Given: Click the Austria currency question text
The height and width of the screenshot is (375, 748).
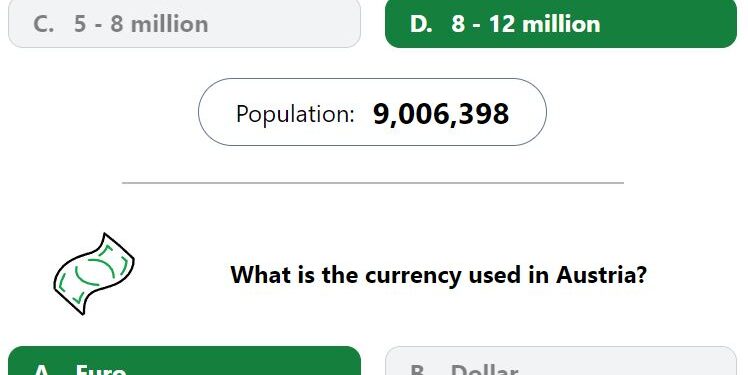Looking at the screenshot, I should [438, 275].
